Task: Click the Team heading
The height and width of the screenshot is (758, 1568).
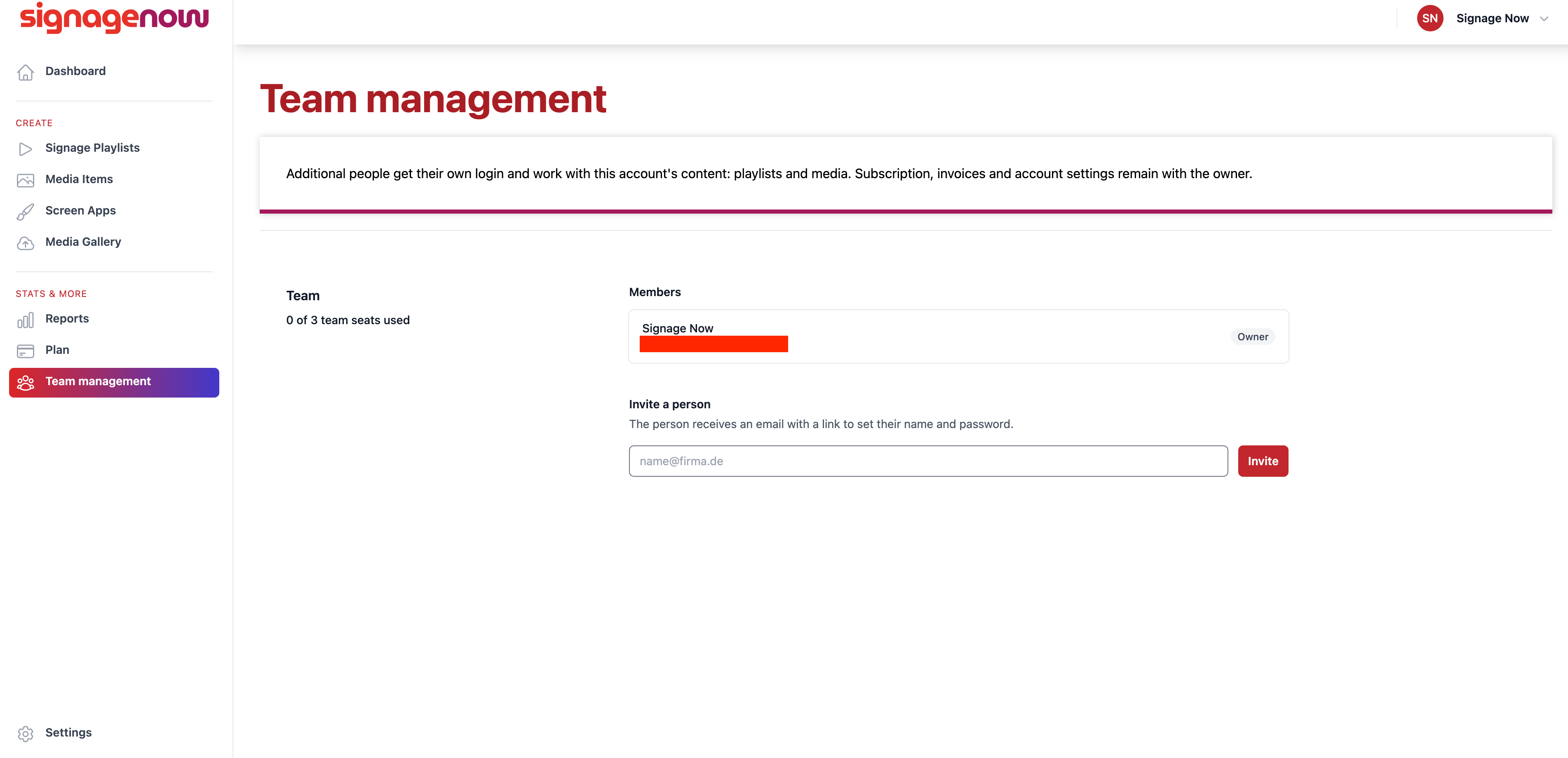Action: [x=303, y=296]
